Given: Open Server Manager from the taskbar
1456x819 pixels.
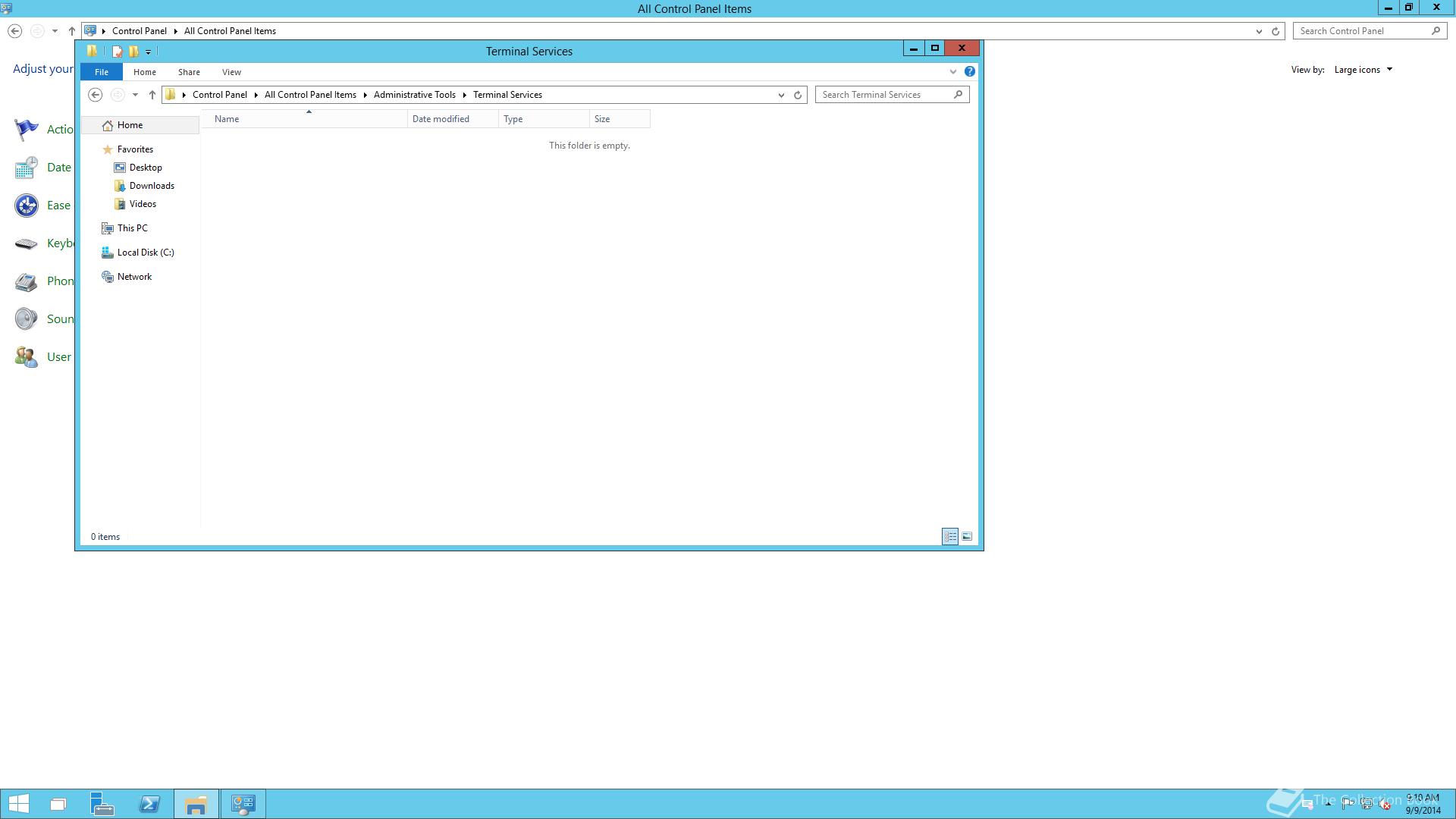Looking at the screenshot, I should (102, 804).
